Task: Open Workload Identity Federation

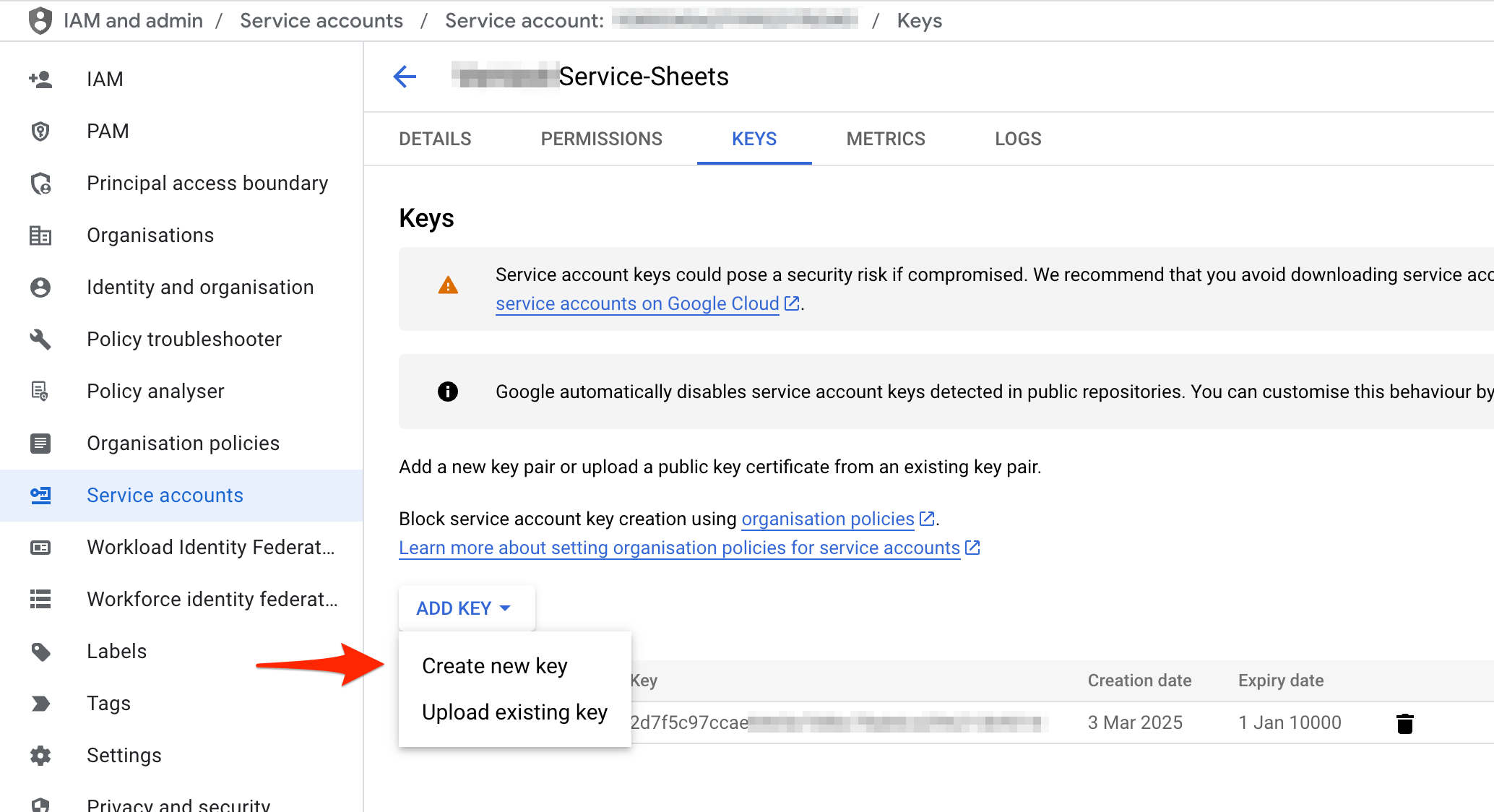Action: coord(181,547)
